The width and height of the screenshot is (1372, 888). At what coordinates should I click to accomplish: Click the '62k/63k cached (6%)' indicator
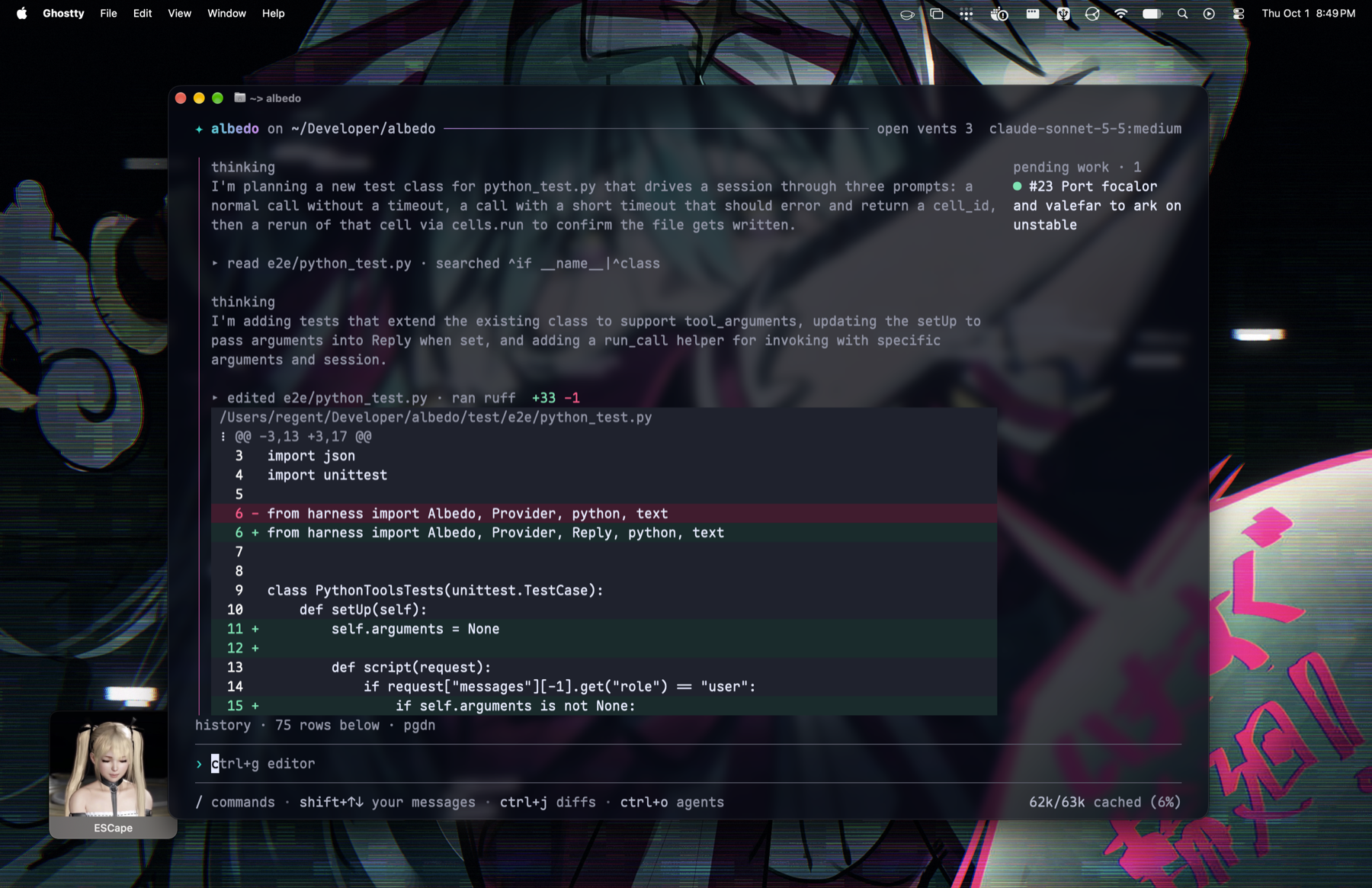1104,802
